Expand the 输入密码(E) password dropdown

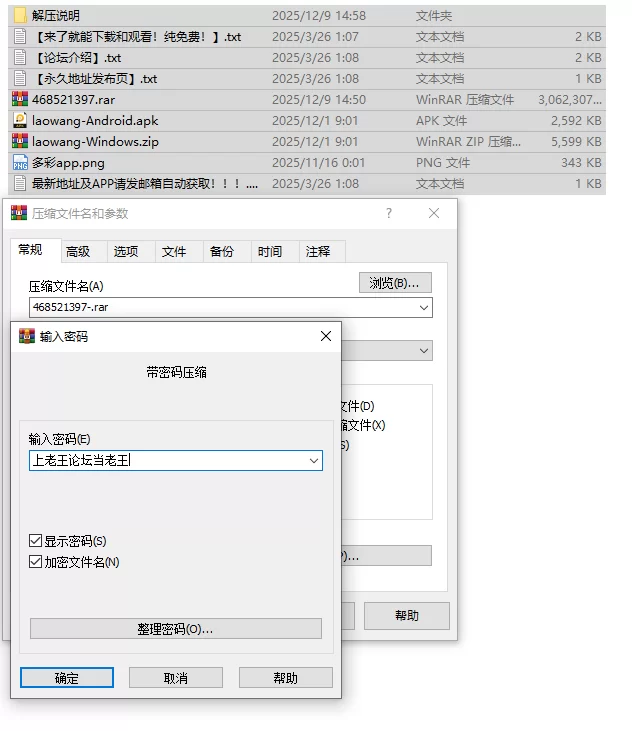pos(314,461)
